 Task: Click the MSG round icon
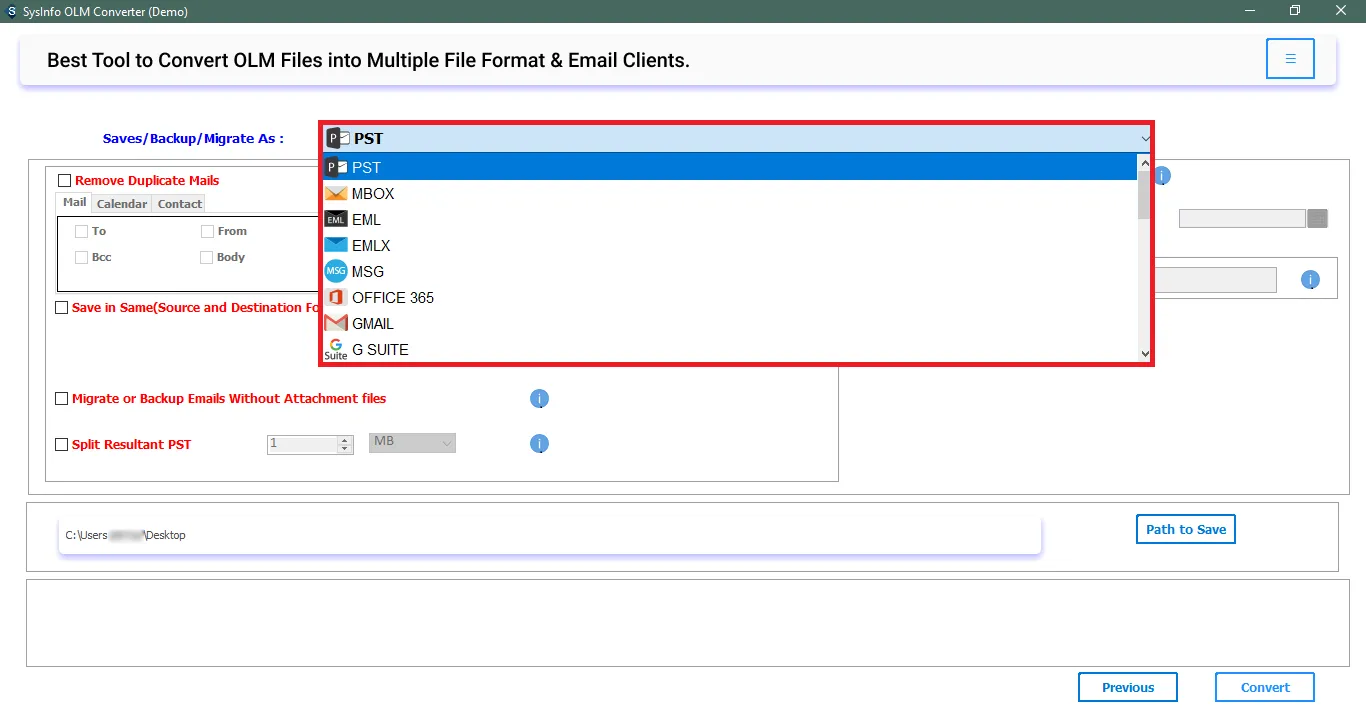coord(336,272)
